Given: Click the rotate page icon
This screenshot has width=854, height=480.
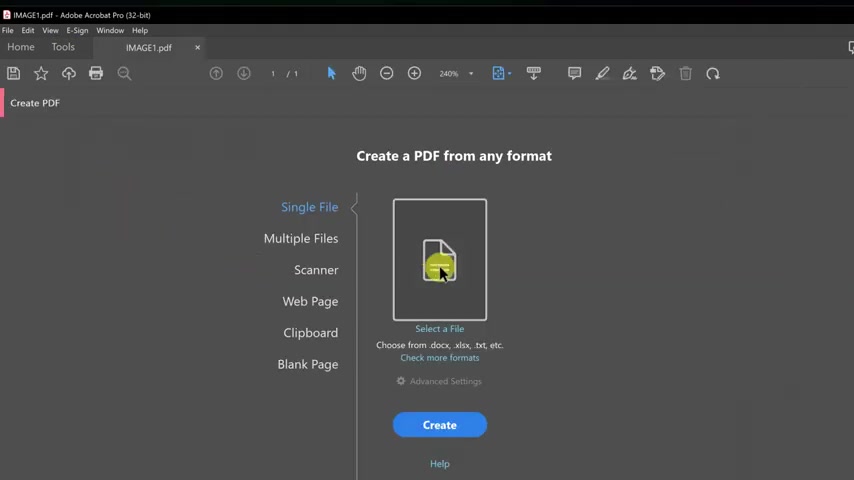Looking at the screenshot, I should [713, 74].
